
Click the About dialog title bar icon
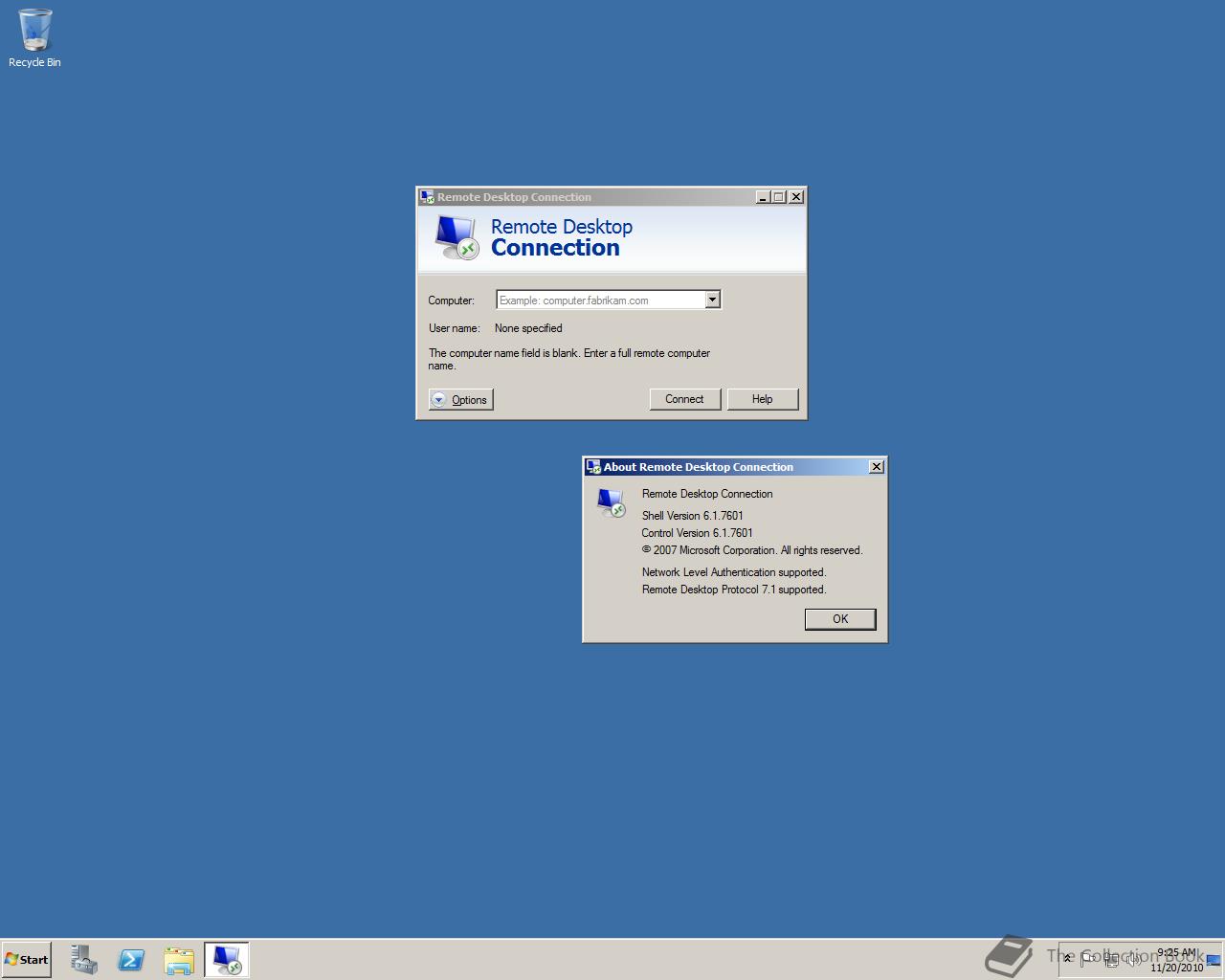(x=593, y=467)
